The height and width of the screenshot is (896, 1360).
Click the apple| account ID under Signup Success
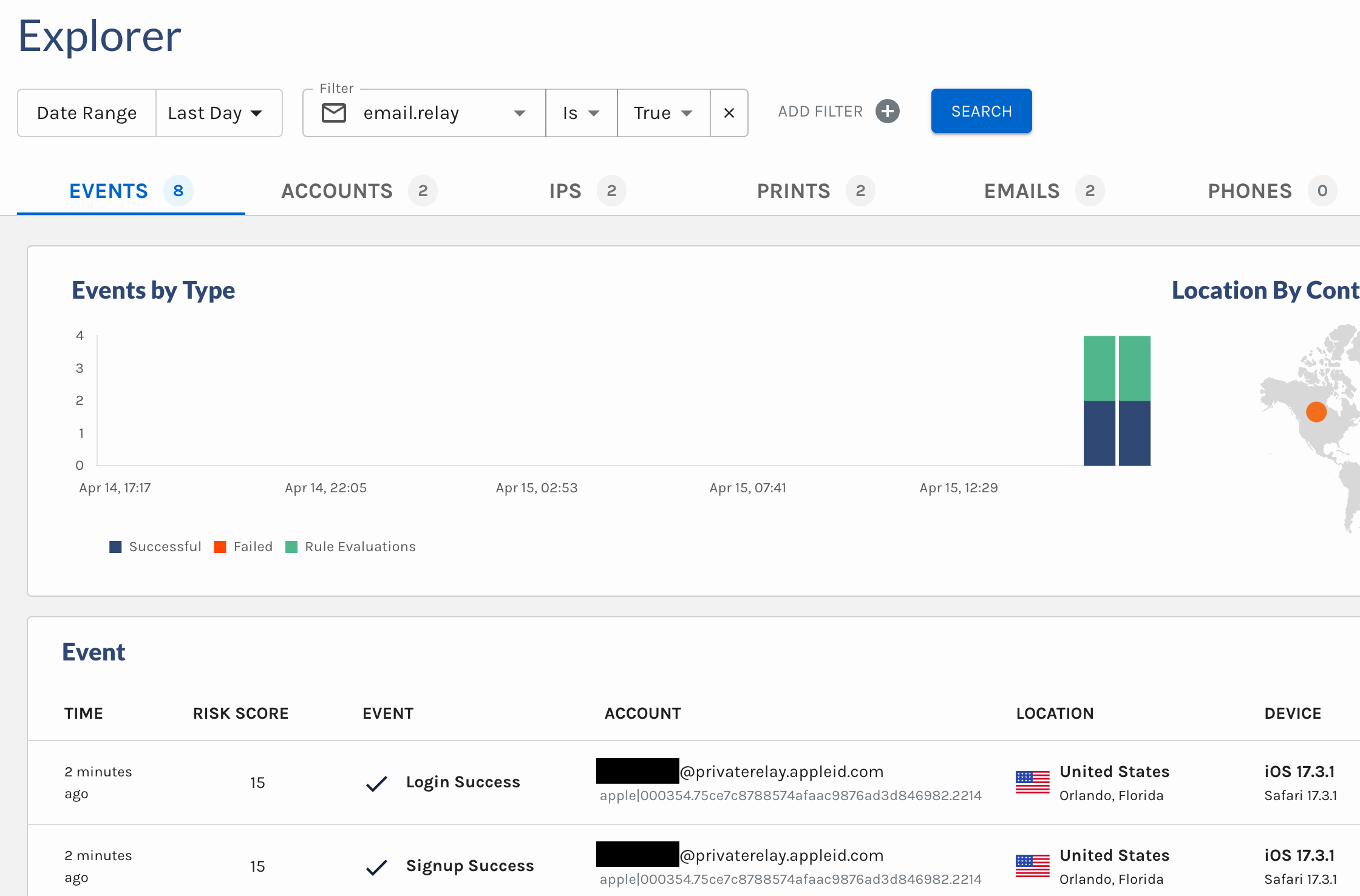point(790,880)
